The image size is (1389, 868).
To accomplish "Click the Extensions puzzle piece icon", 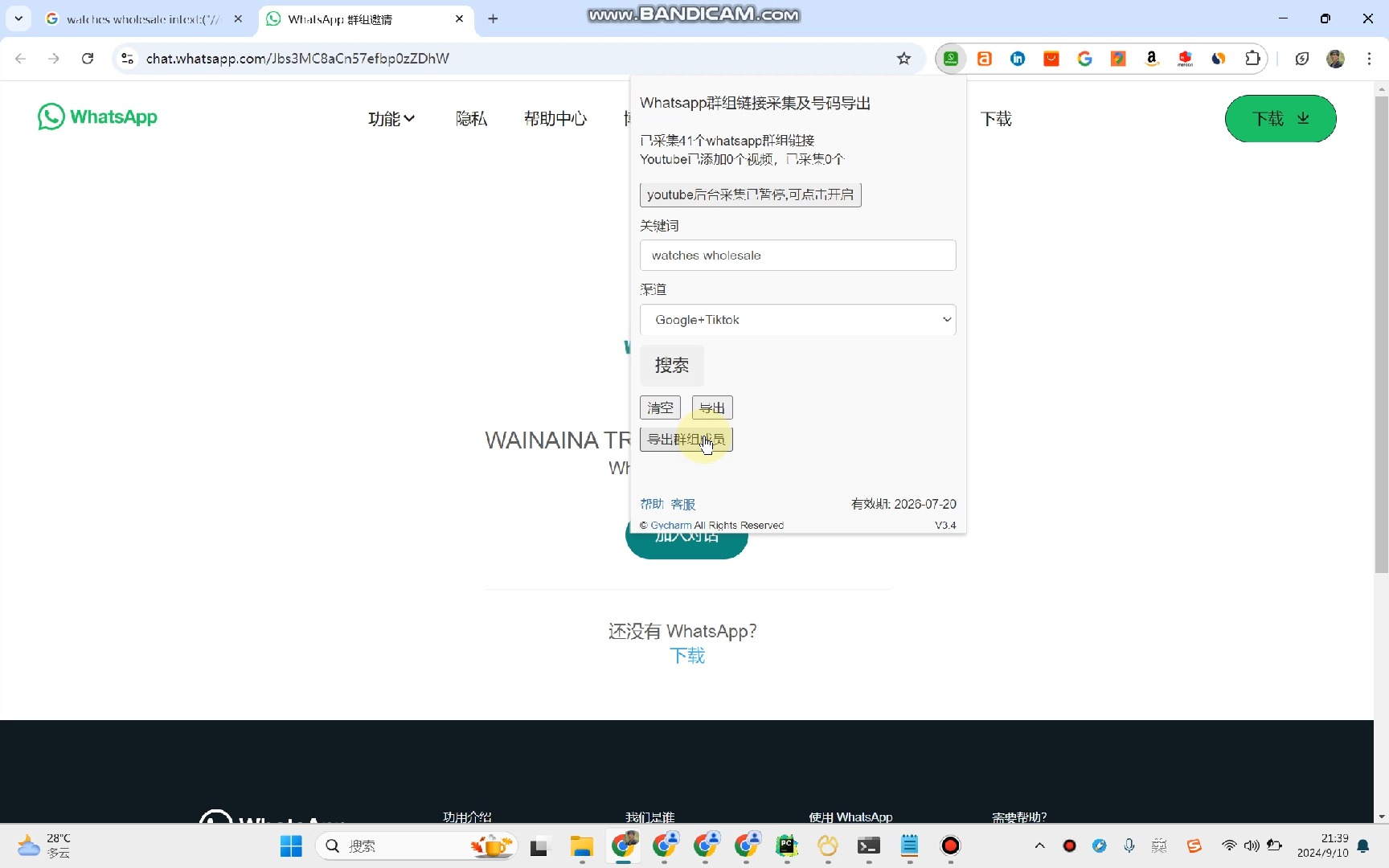I will click(x=1252, y=59).
